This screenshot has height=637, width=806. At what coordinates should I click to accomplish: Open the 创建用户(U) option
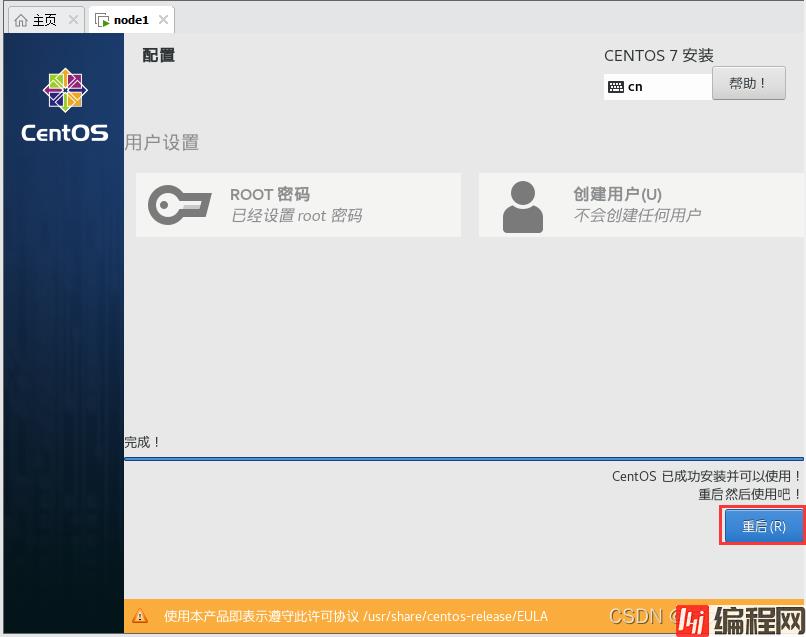point(617,195)
